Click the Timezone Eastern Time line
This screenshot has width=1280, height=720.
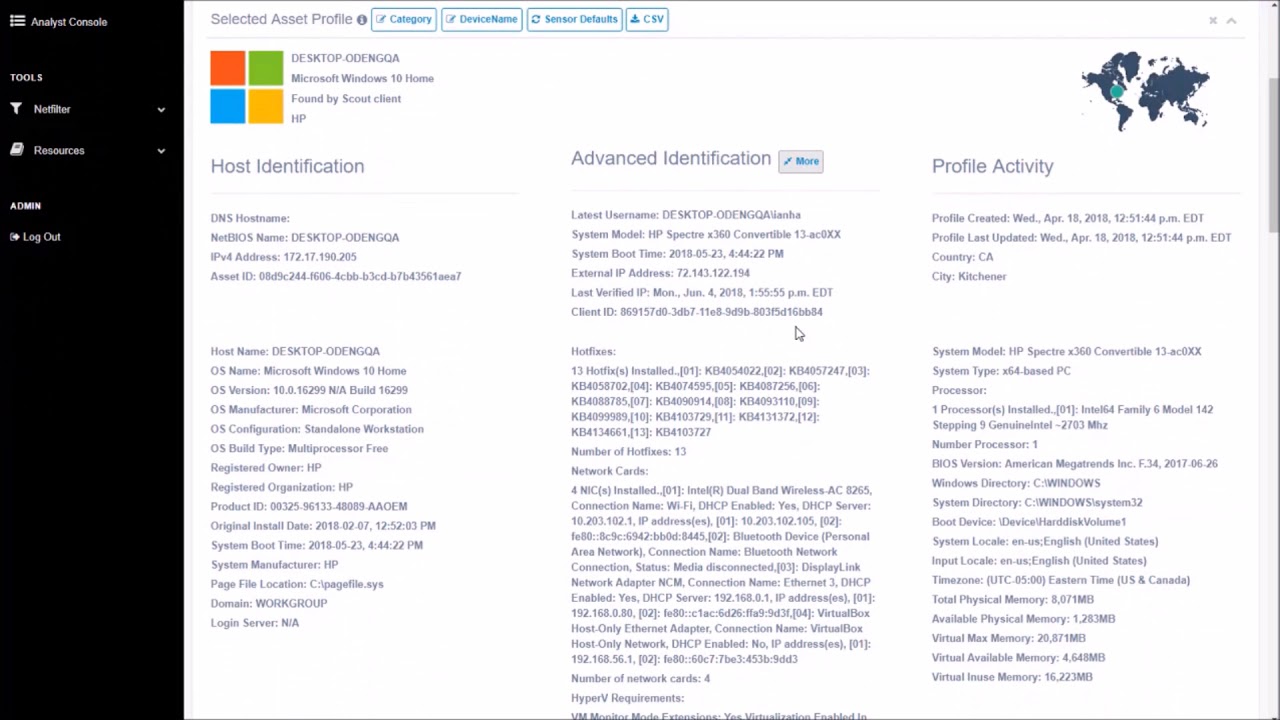pyautogui.click(x=1061, y=580)
